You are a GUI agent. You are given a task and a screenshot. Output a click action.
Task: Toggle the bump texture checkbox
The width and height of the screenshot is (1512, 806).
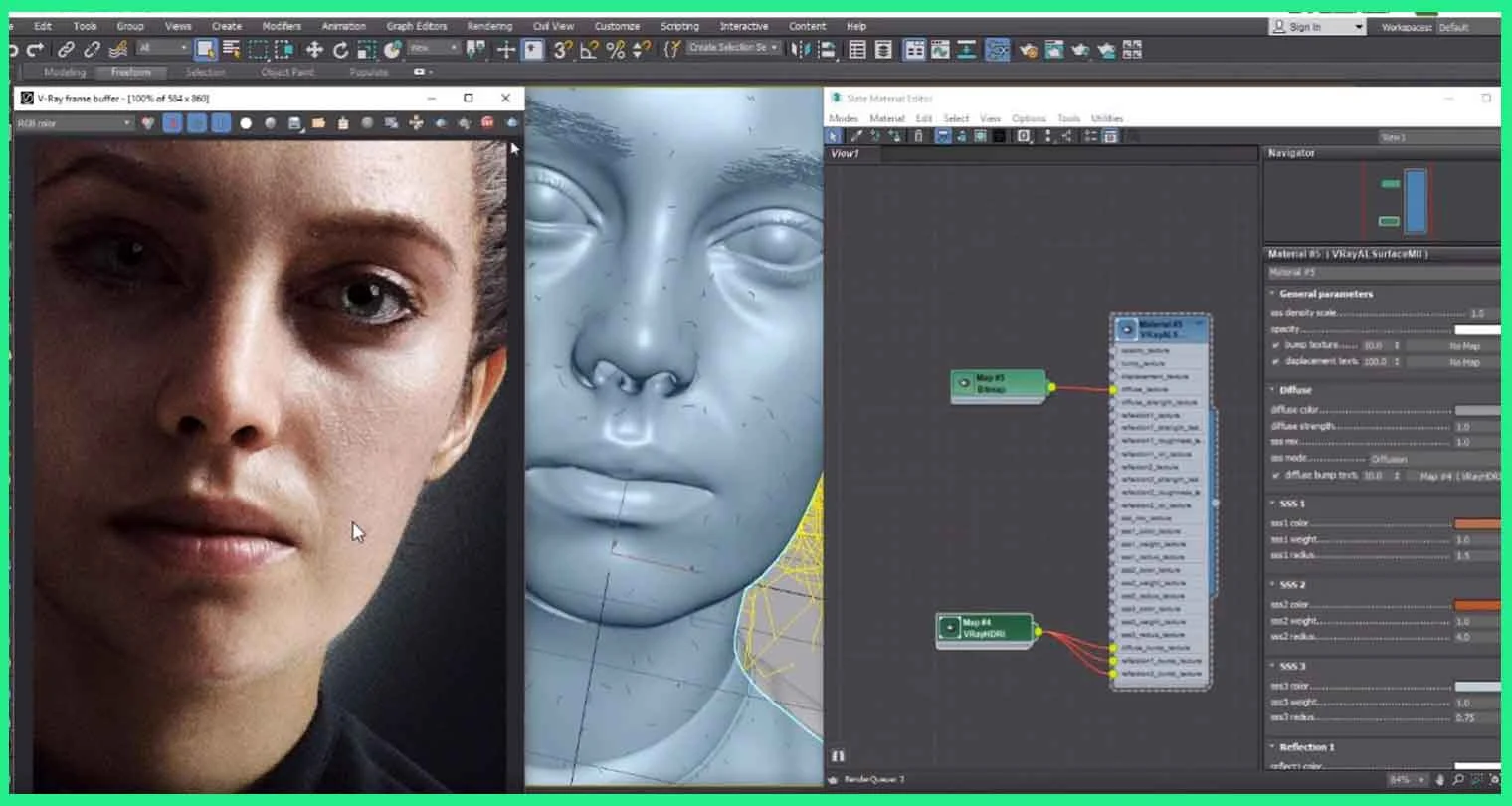[1276, 346]
